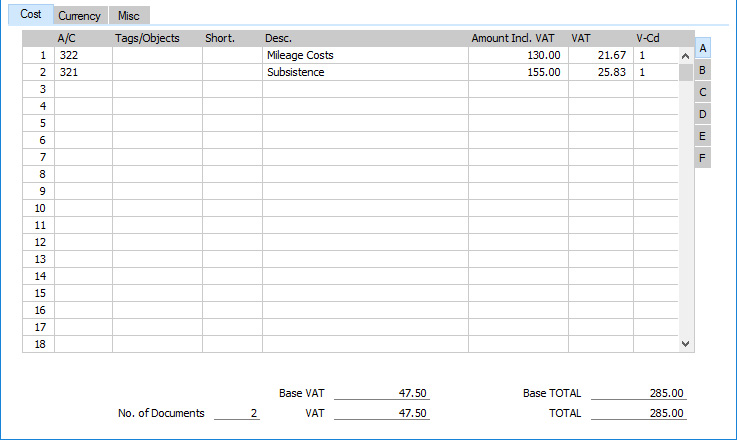Click the V-Cd column header

point(648,39)
